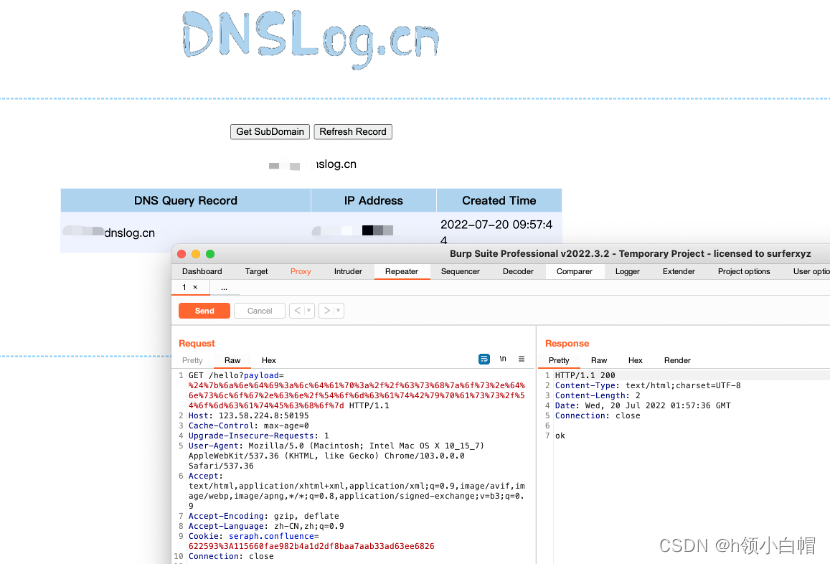
Task: Click the green maximize button of Burp Suite
Action: [210, 254]
